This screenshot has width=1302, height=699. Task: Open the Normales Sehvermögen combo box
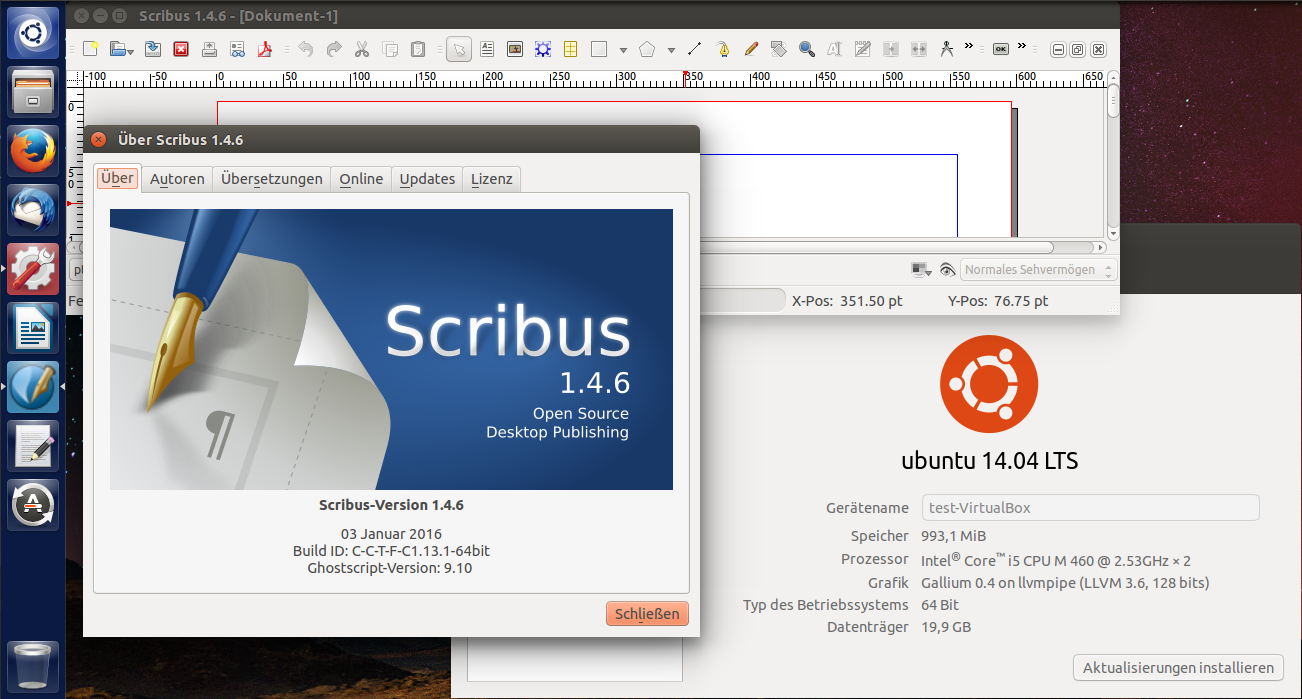tap(1038, 270)
